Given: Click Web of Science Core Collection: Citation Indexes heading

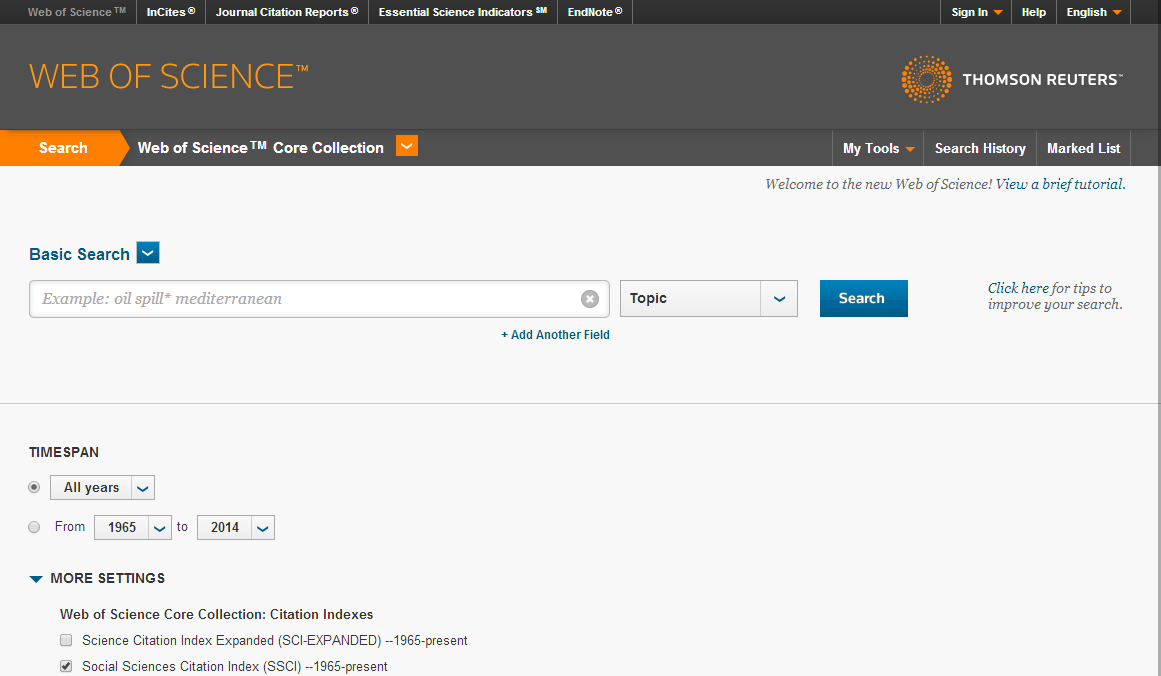Looking at the screenshot, I should [x=216, y=615].
